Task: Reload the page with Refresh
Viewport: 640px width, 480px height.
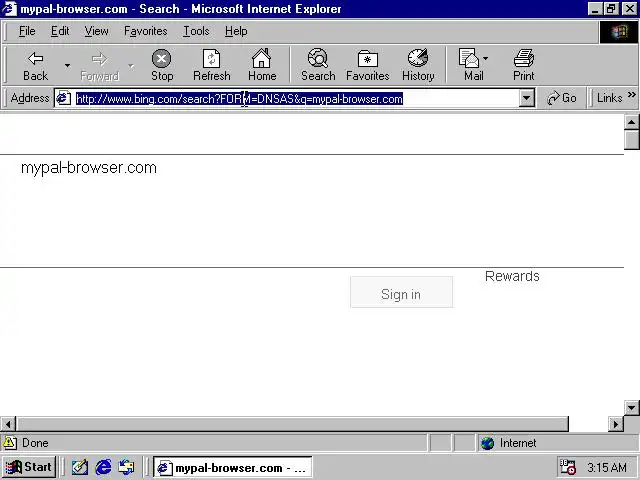Action: coord(211,66)
